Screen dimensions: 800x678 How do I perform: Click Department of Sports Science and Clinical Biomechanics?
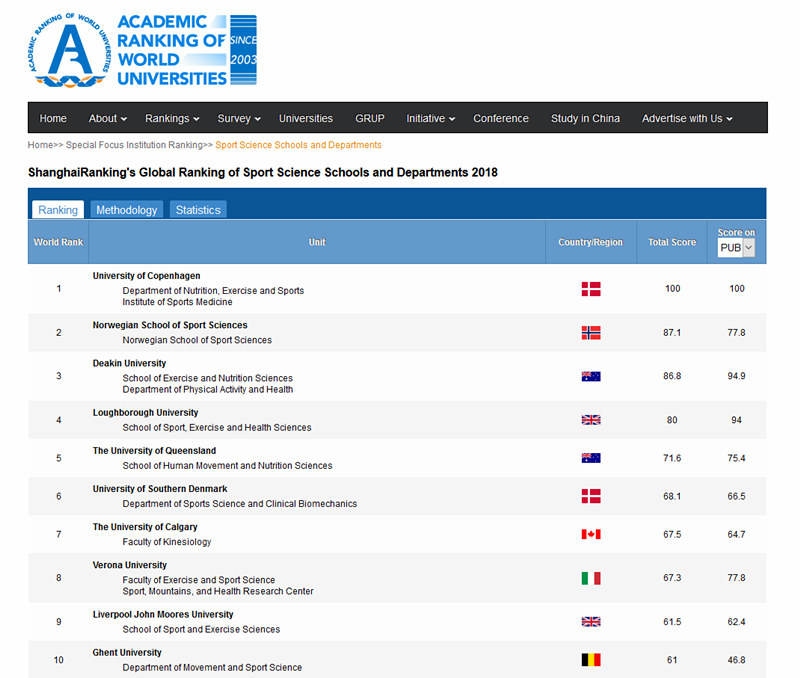point(240,504)
